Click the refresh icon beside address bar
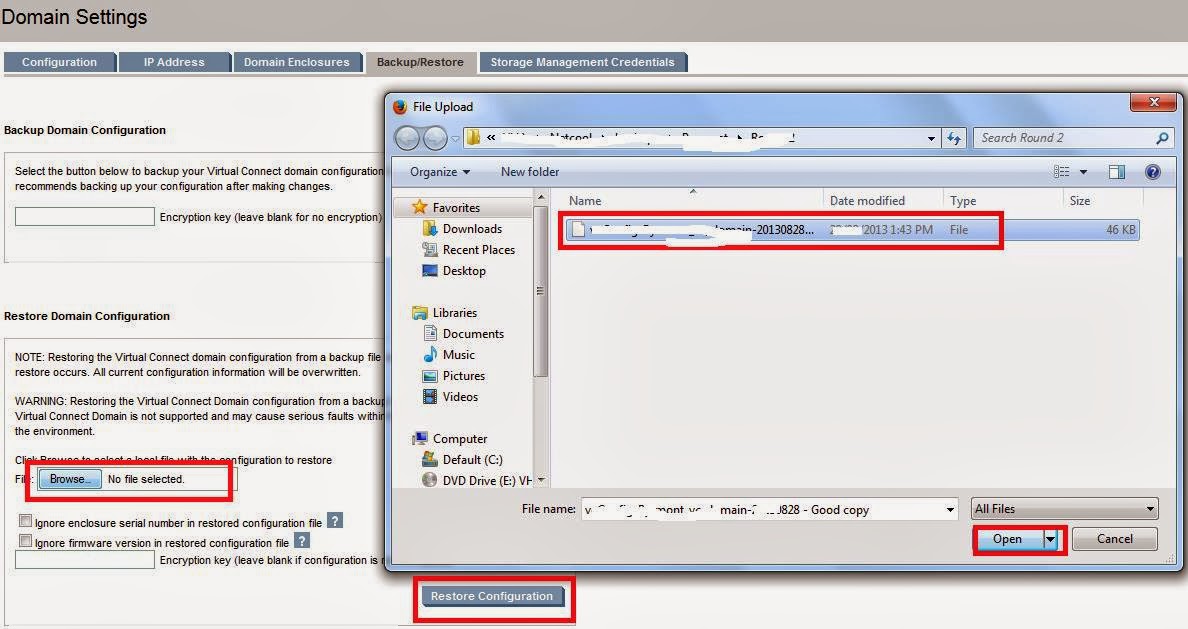This screenshot has height=629, width=1188. (954, 138)
